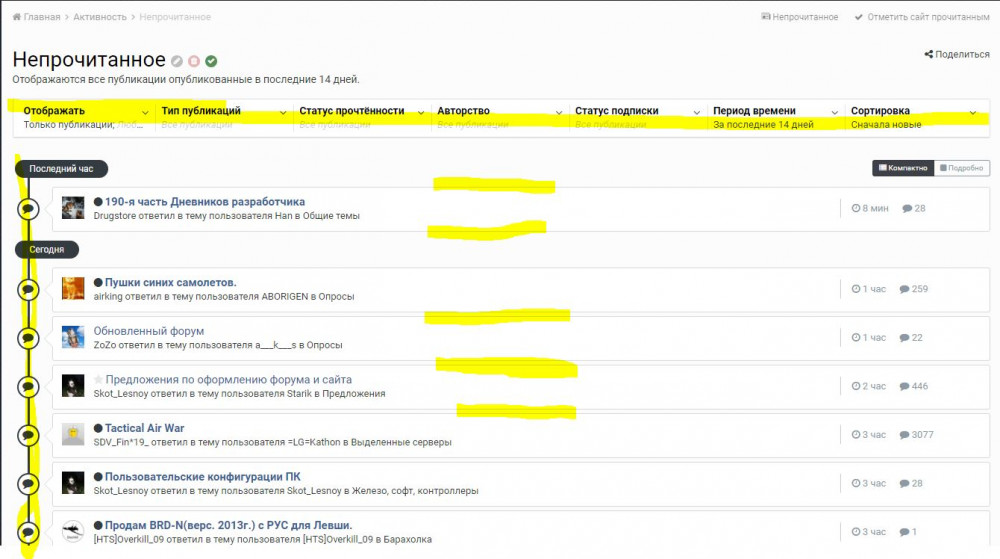Click timeline comment bubble for Tactical Air War

(28, 435)
